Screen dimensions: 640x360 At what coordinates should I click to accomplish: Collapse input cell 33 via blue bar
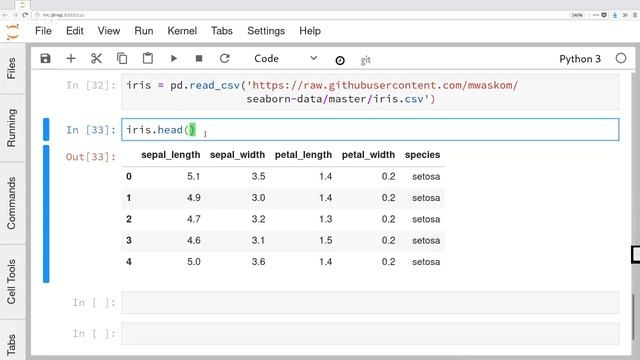(x=46, y=129)
